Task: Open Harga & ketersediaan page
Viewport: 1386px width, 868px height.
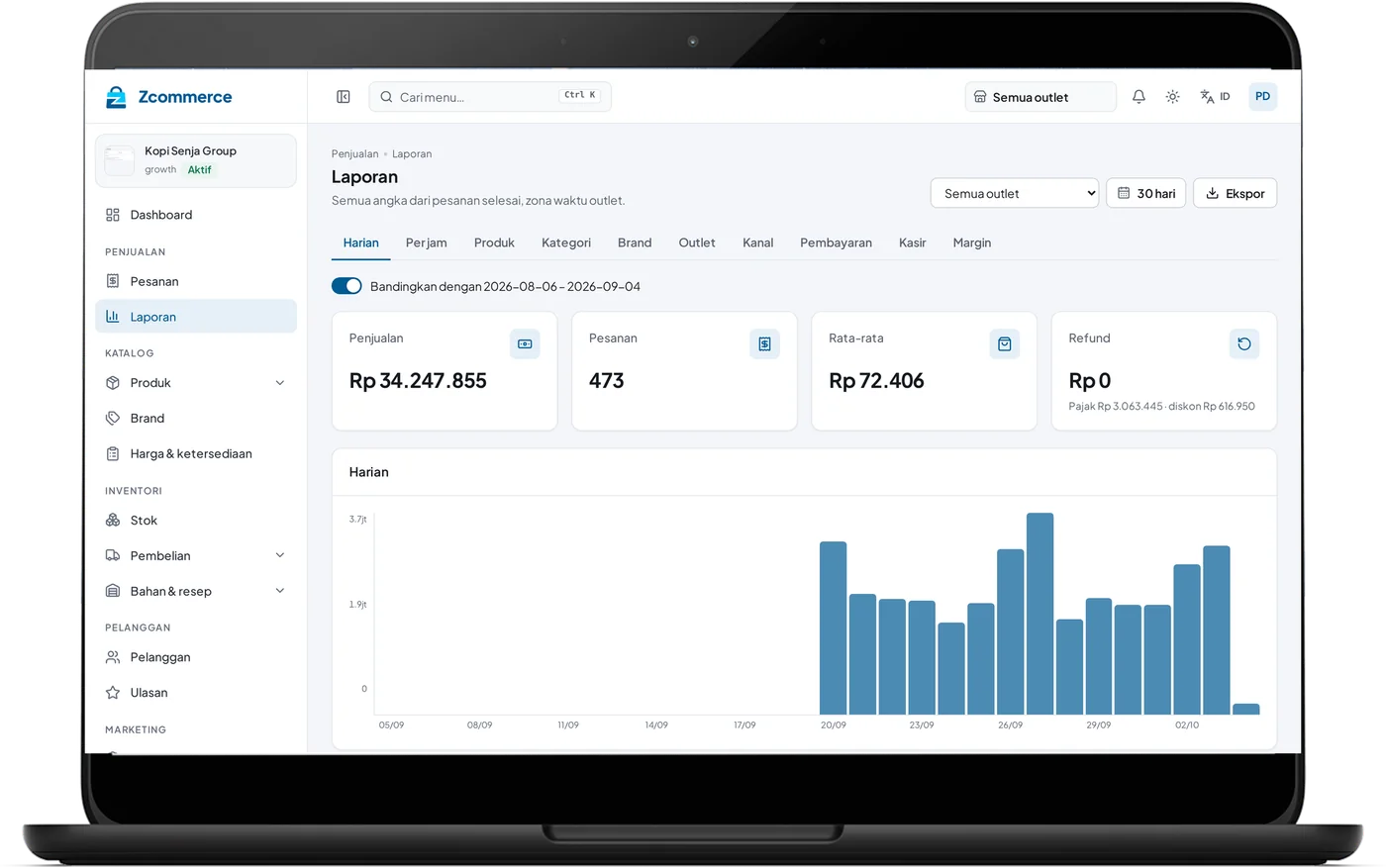Action: pyautogui.click(x=196, y=453)
